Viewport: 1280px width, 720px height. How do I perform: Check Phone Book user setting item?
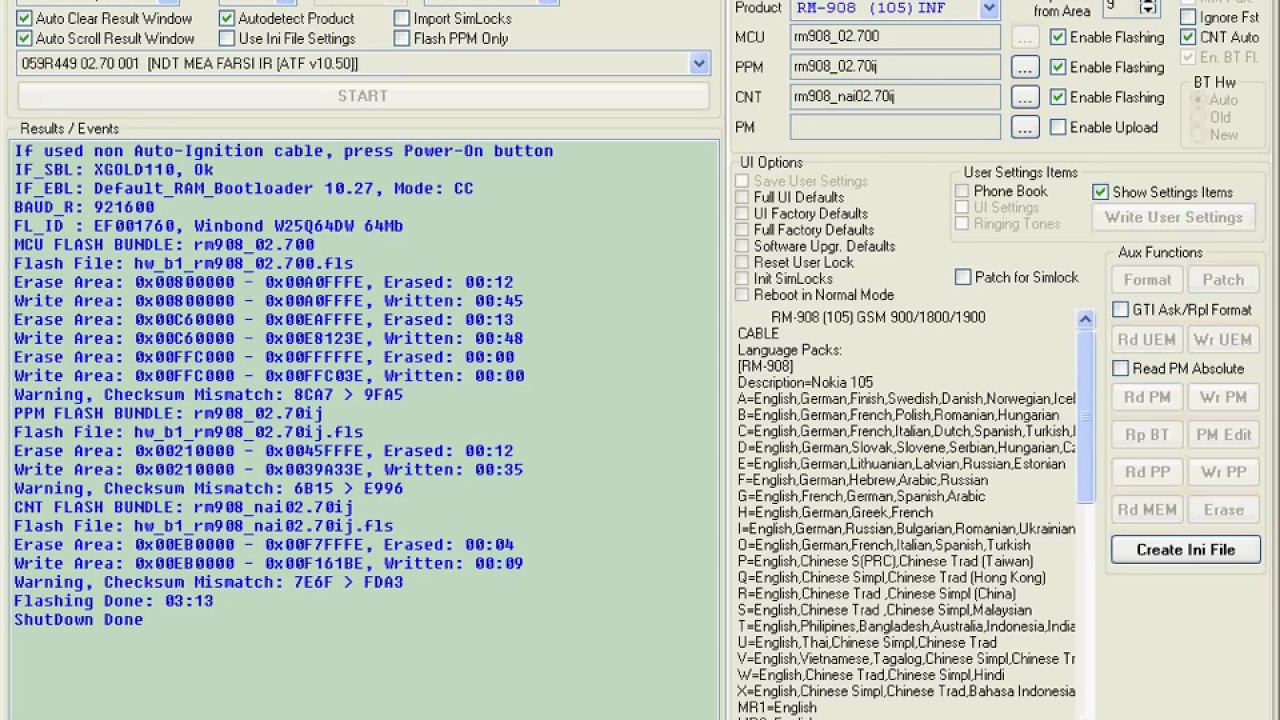click(x=962, y=191)
